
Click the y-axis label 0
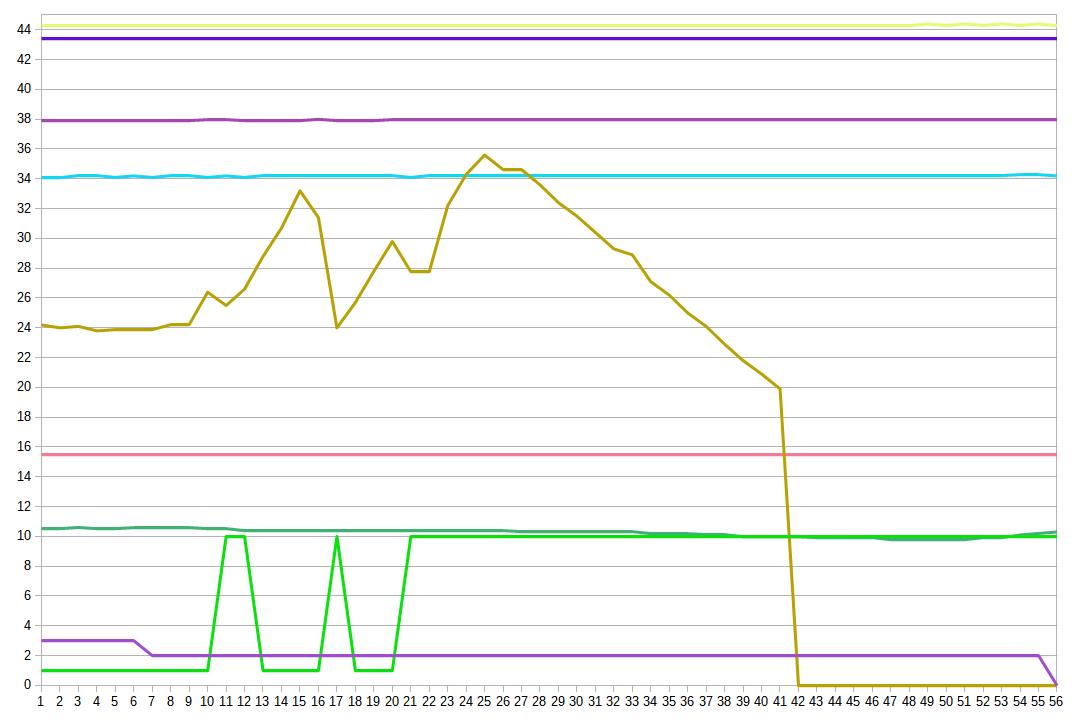tap(27, 685)
